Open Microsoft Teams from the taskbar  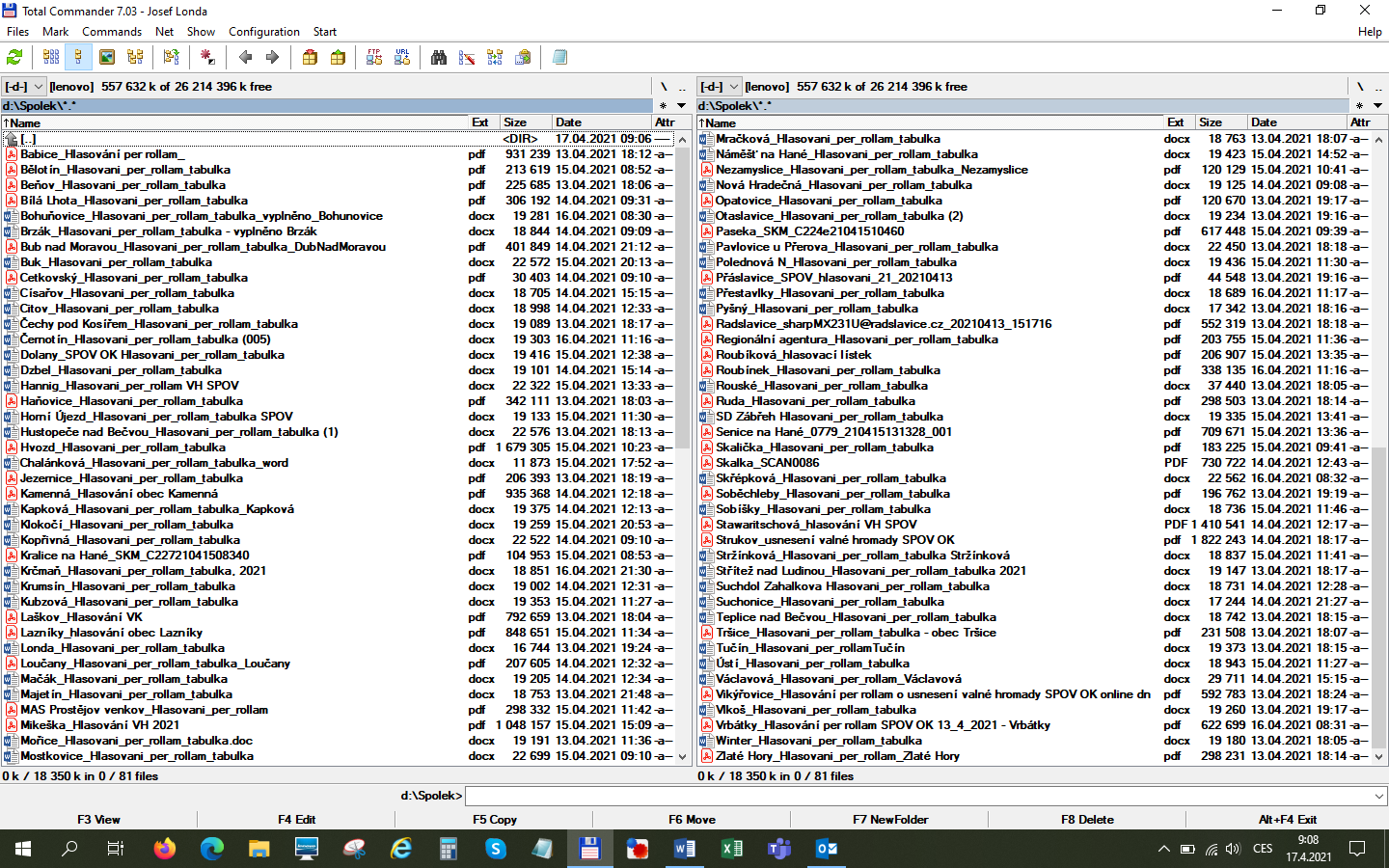tap(779, 849)
